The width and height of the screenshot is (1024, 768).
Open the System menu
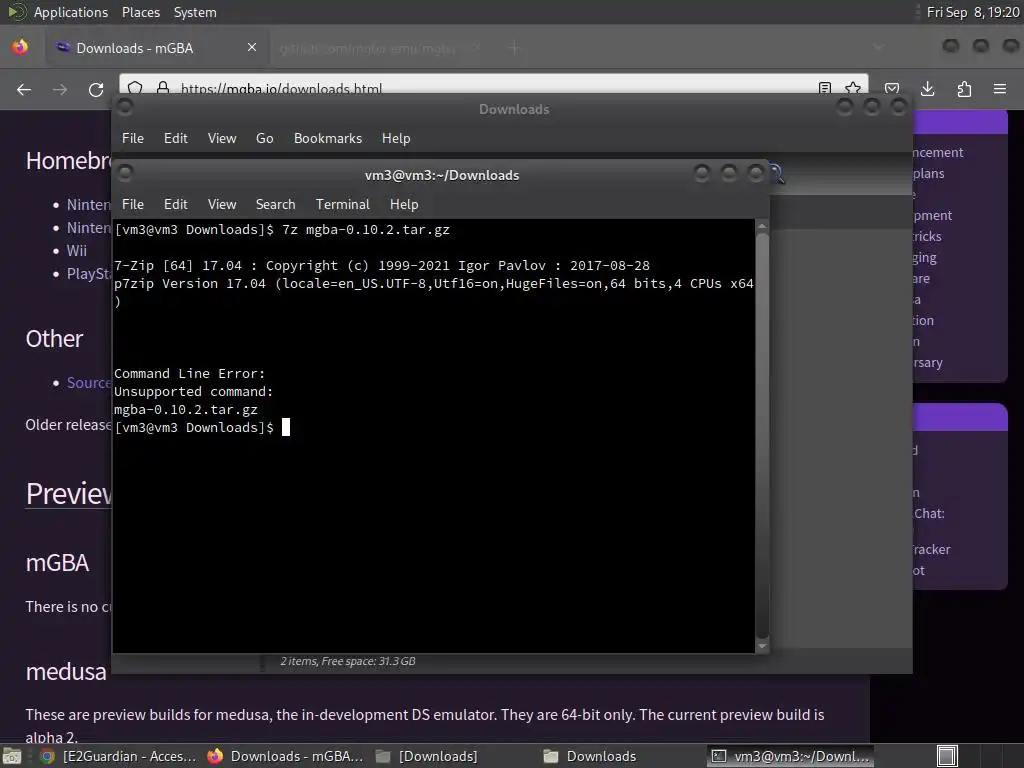coord(195,12)
